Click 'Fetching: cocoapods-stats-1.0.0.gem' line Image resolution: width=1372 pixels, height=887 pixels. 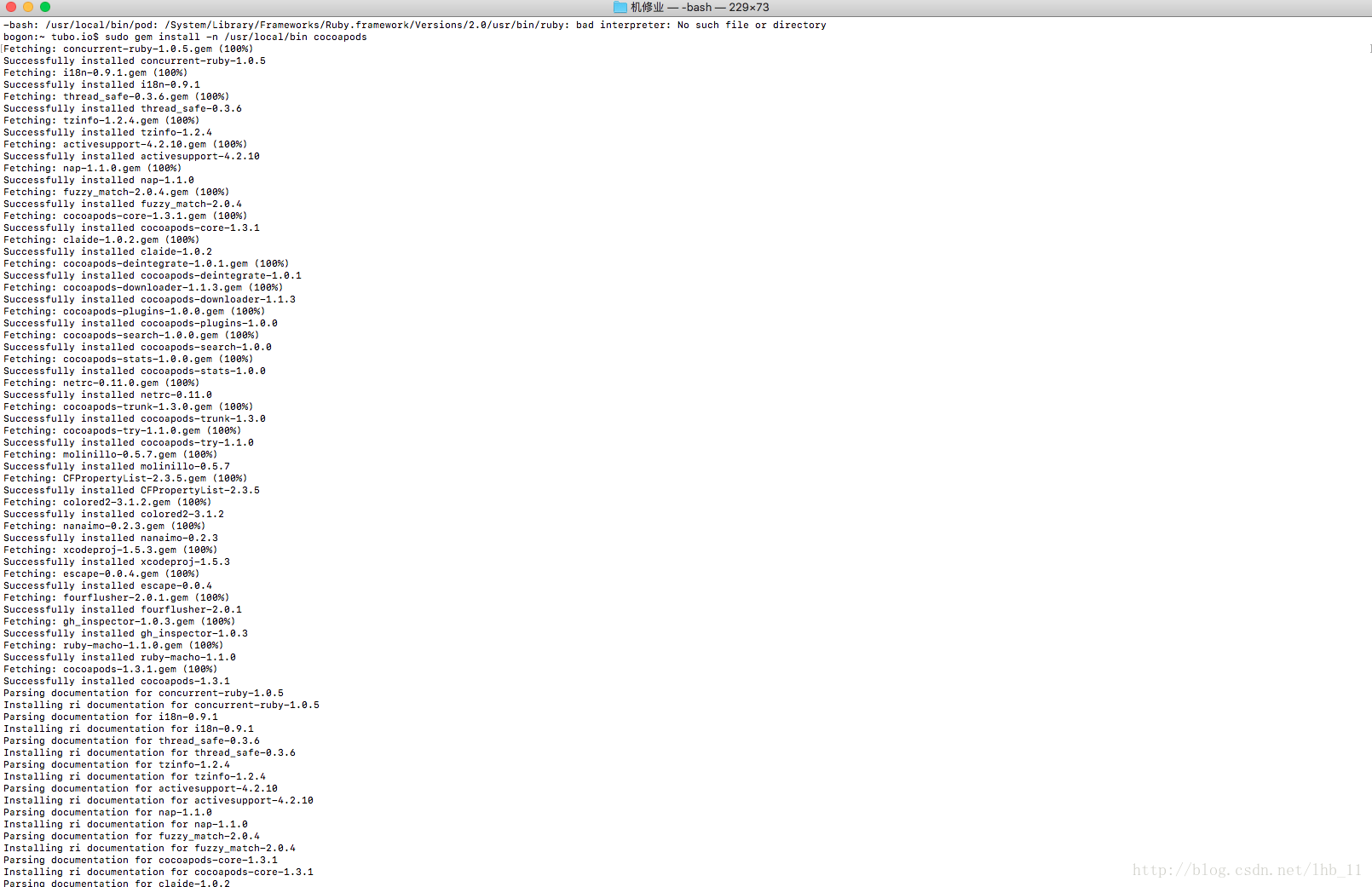click(128, 359)
